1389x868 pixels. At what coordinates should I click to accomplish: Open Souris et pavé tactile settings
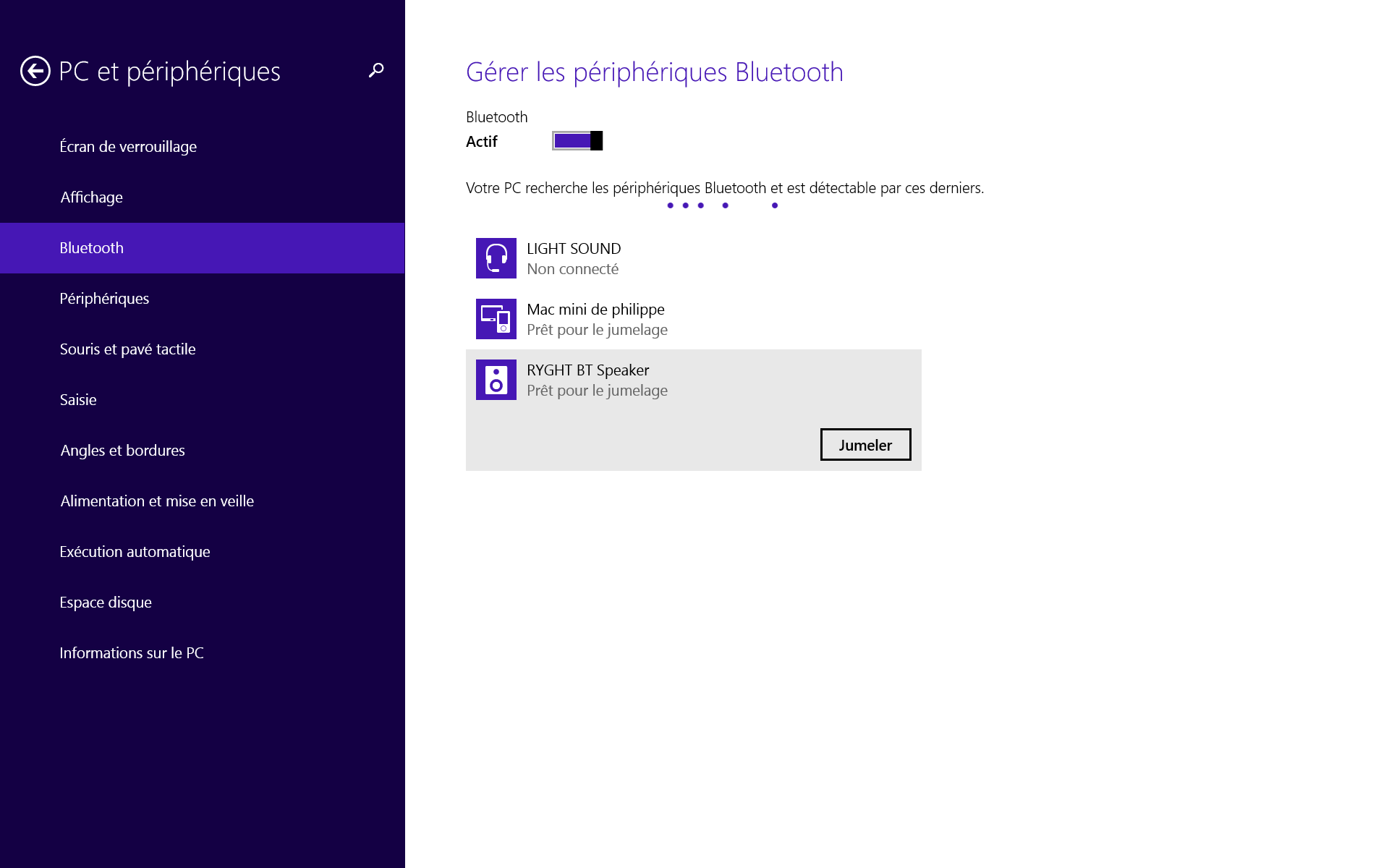pos(129,348)
